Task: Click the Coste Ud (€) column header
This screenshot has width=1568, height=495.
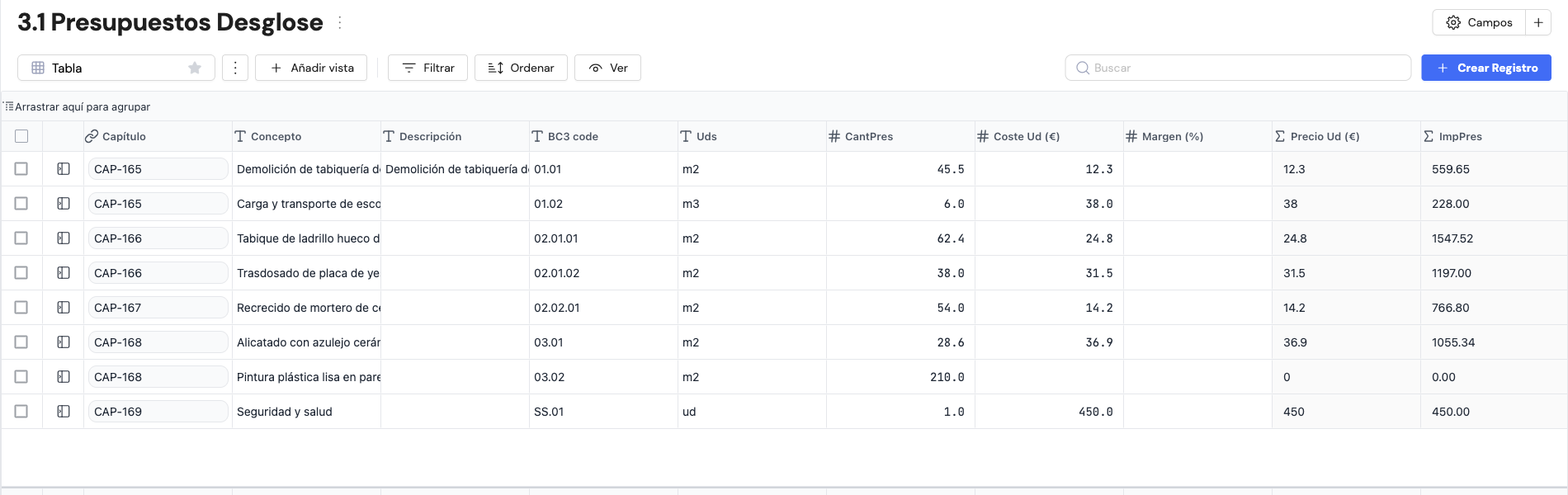Action: (1049, 136)
